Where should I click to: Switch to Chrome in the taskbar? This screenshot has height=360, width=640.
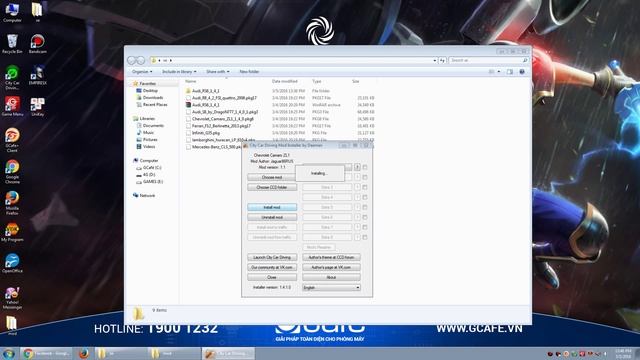pyautogui.click(x=47, y=353)
